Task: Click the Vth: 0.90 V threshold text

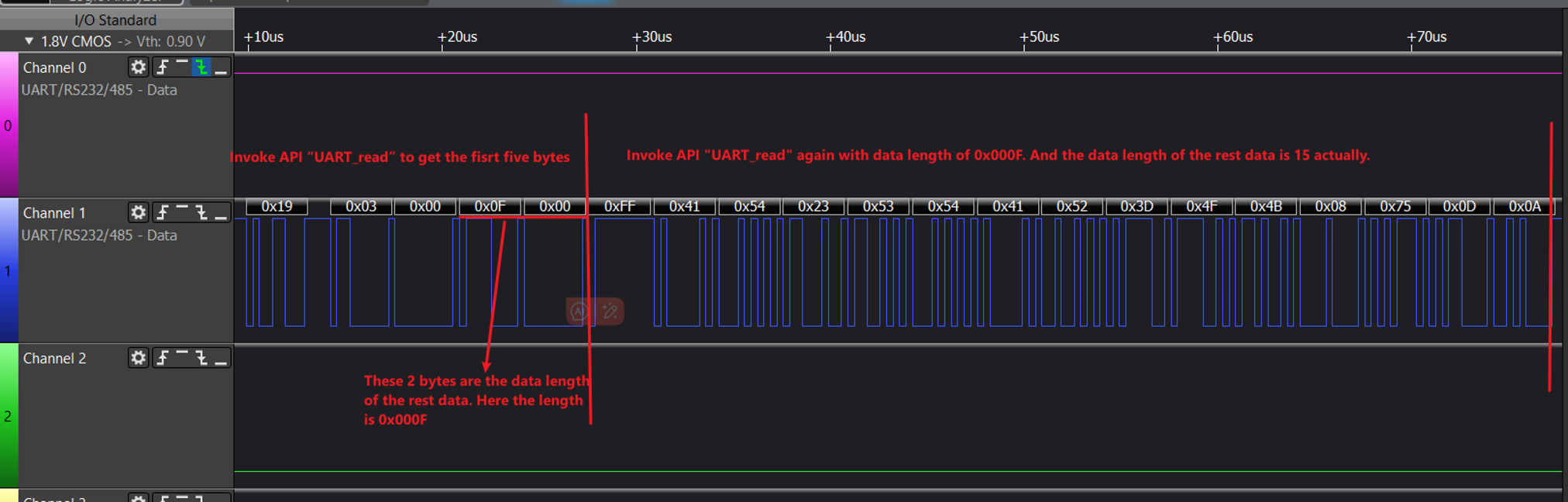Action: click(x=170, y=41)
